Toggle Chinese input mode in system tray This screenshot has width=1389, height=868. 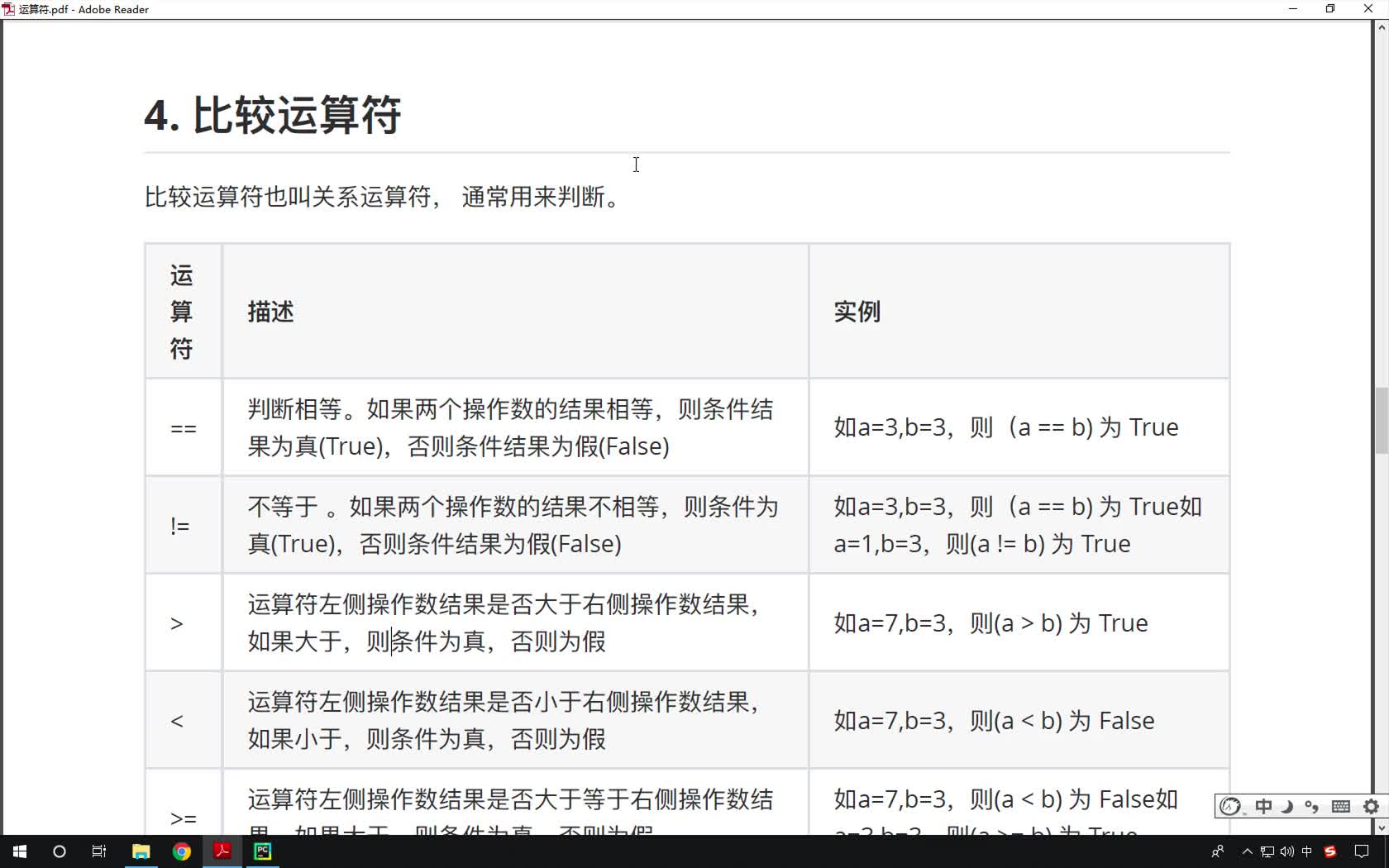click(x=1307, y=851)
